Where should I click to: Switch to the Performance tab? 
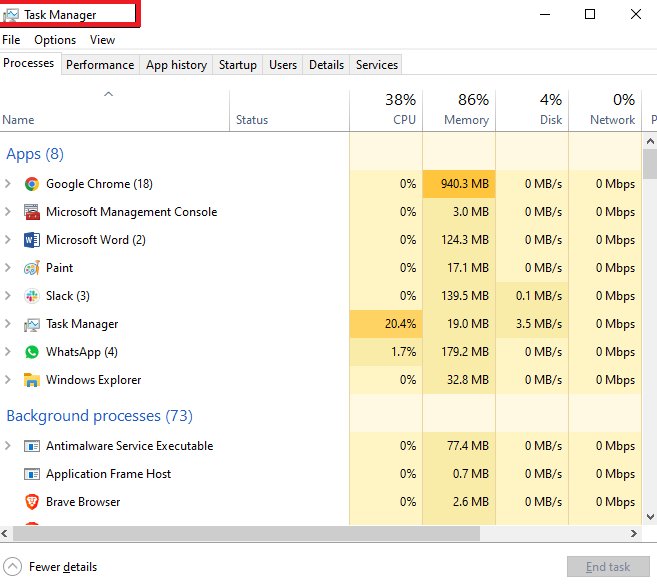point(100,65)
